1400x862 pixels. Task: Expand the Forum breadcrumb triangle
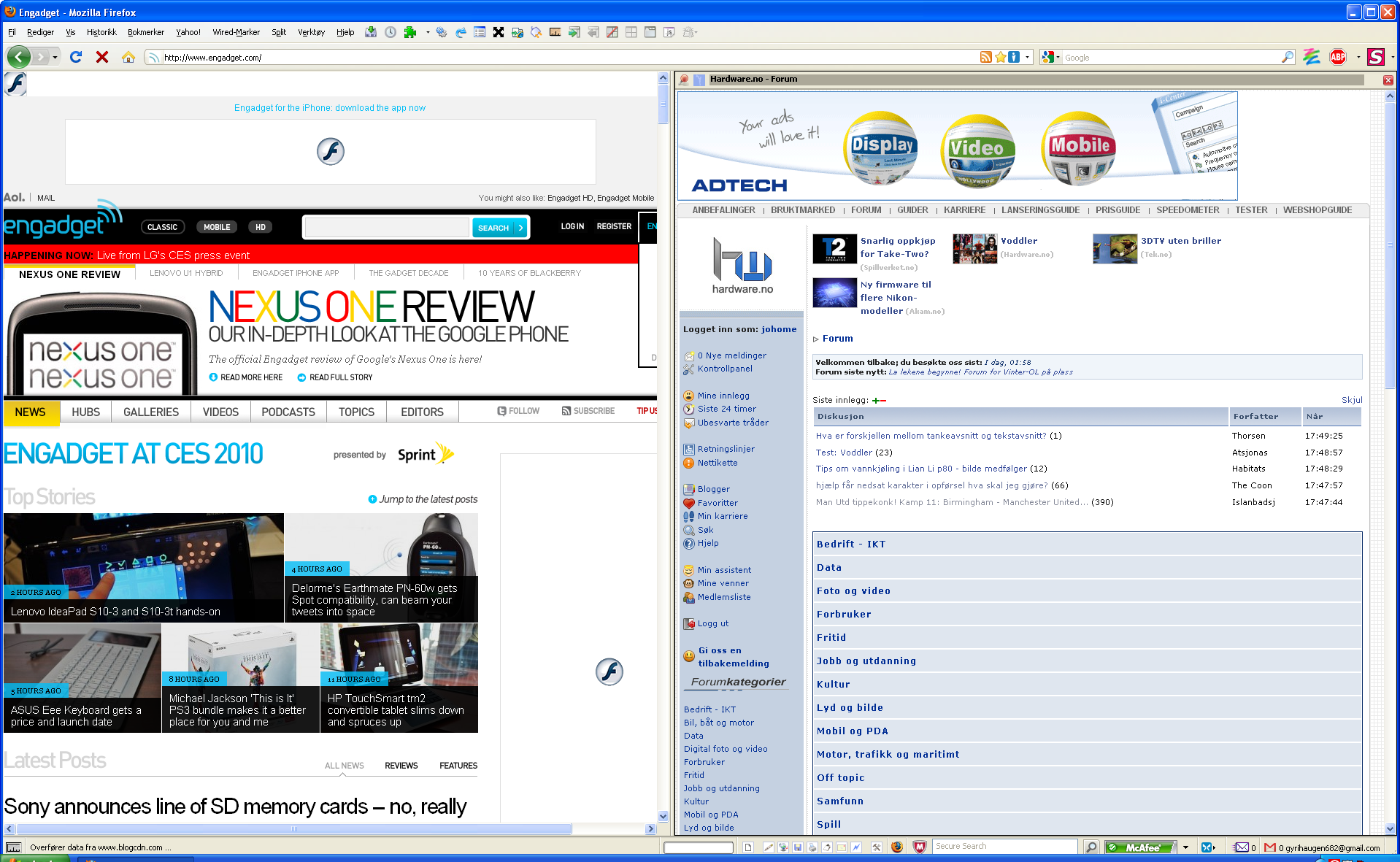(x=816, y=339)
